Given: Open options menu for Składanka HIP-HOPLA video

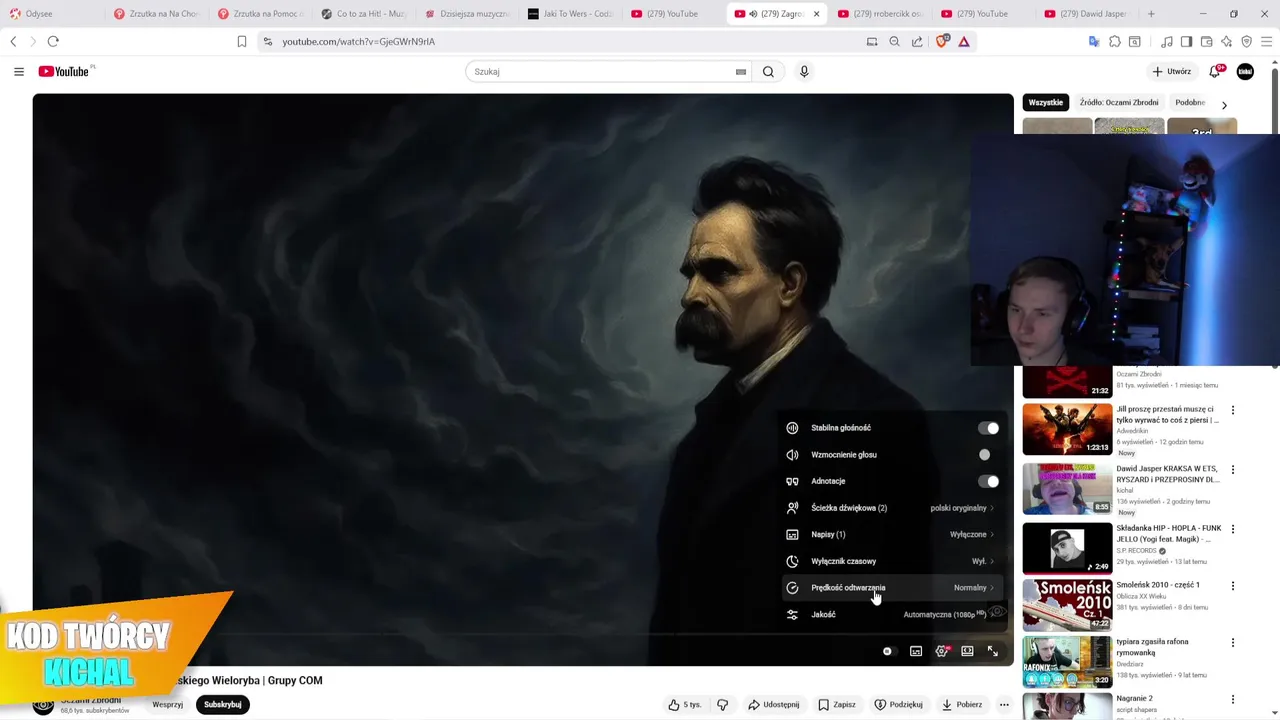Looking at the screenshot, I should pyautogui.click(x=1233, y=529).
